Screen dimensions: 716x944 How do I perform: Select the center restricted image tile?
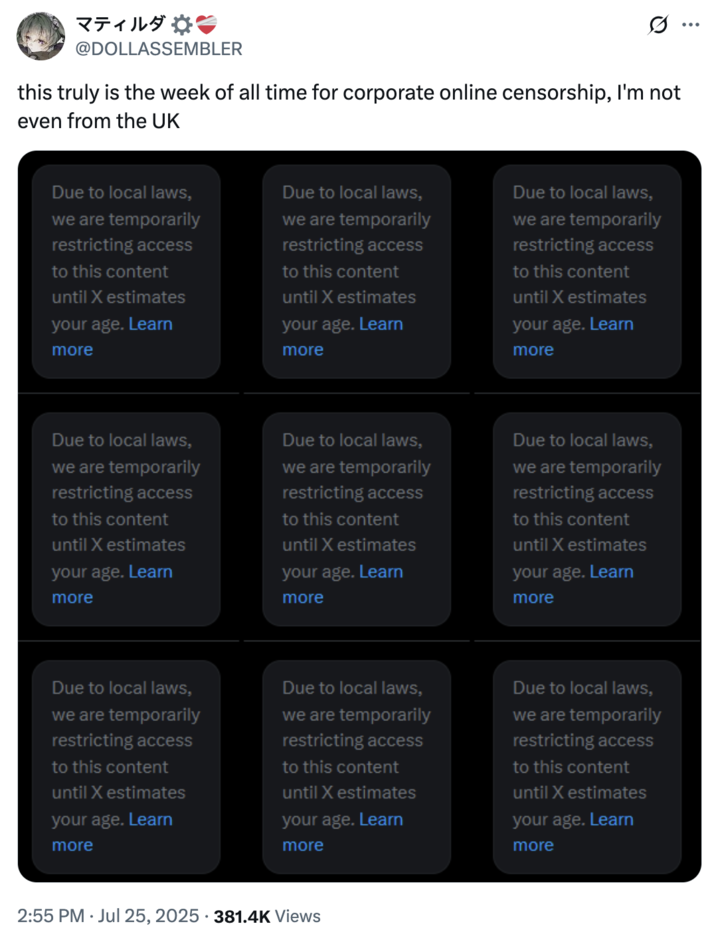(356, 519)
